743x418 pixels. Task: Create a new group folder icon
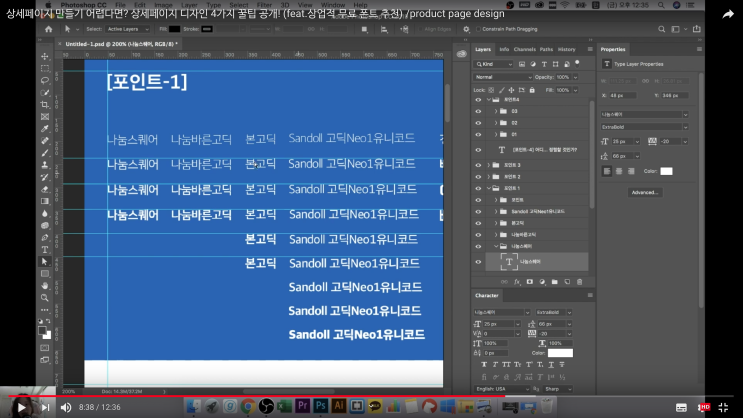pos(554,282)
